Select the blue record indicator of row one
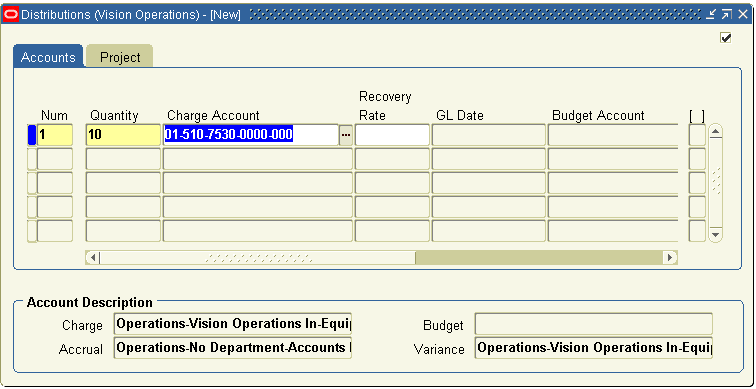The width and height of the screenshot is (756, 389). point(32,135)
